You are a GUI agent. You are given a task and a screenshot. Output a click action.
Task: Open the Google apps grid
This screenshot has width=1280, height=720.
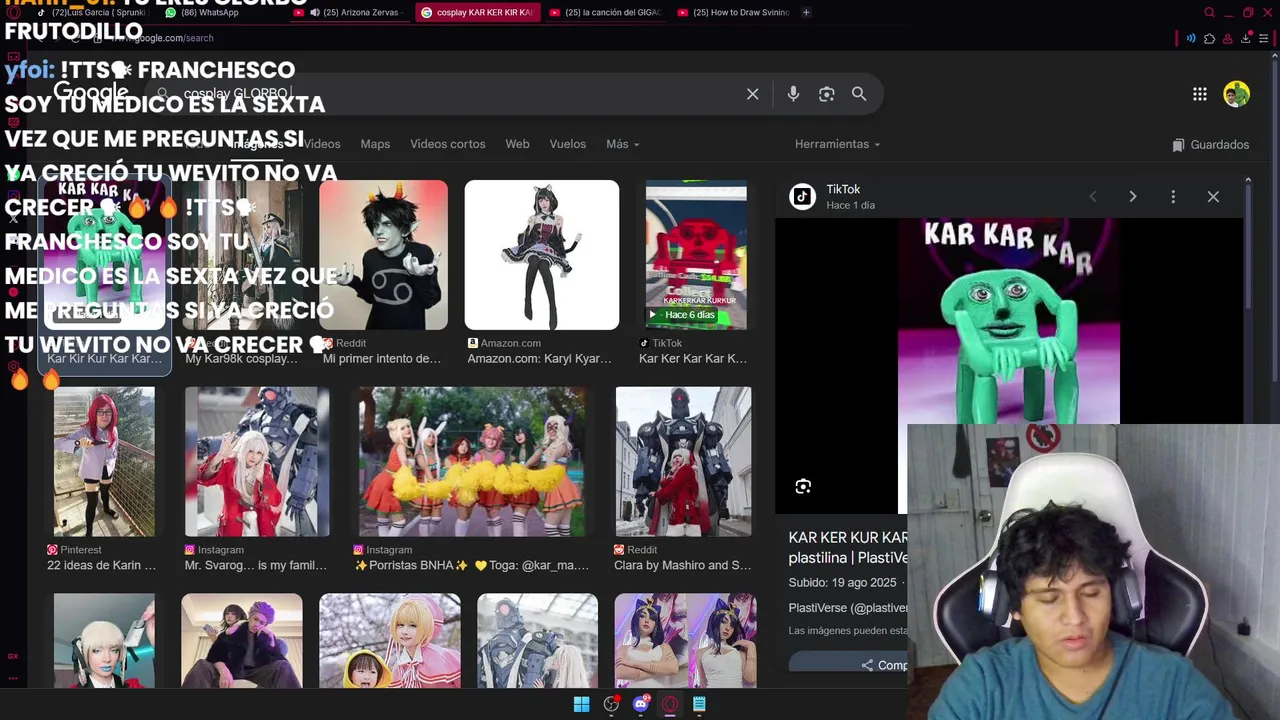[1199, 94]
